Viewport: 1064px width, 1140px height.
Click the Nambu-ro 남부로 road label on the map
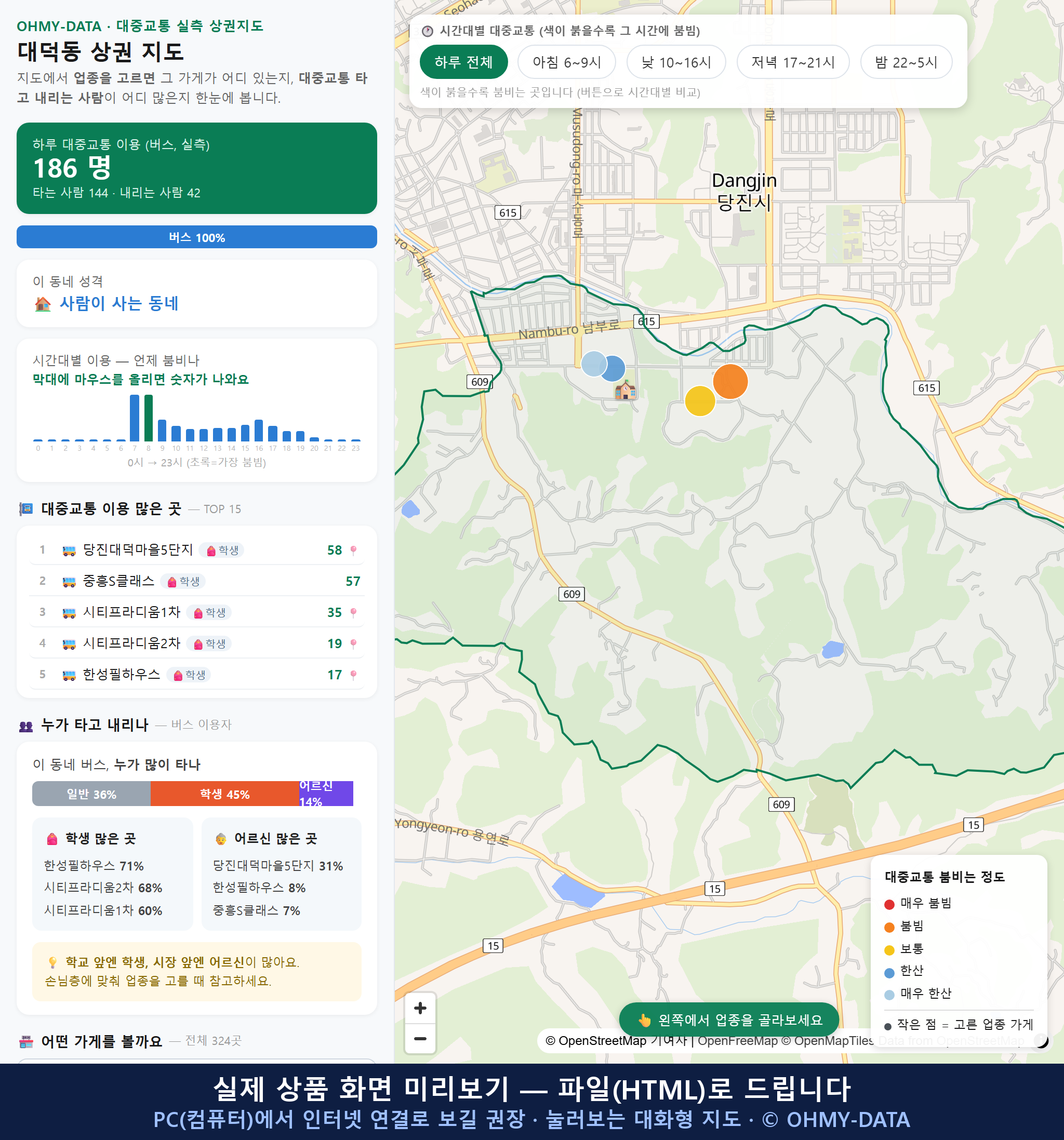(x=569, y=330)
